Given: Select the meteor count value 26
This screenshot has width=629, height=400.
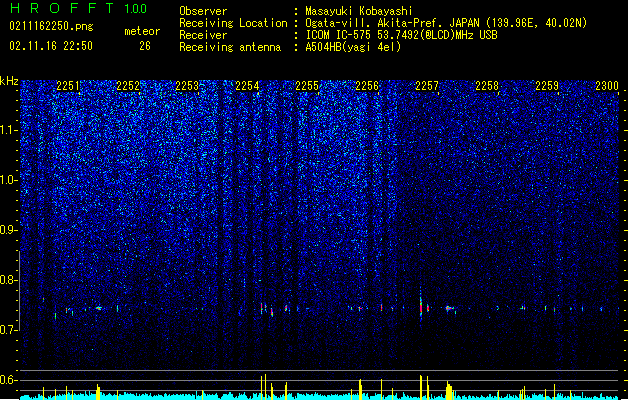Looking at the screenshot, I should coord(145,46).
